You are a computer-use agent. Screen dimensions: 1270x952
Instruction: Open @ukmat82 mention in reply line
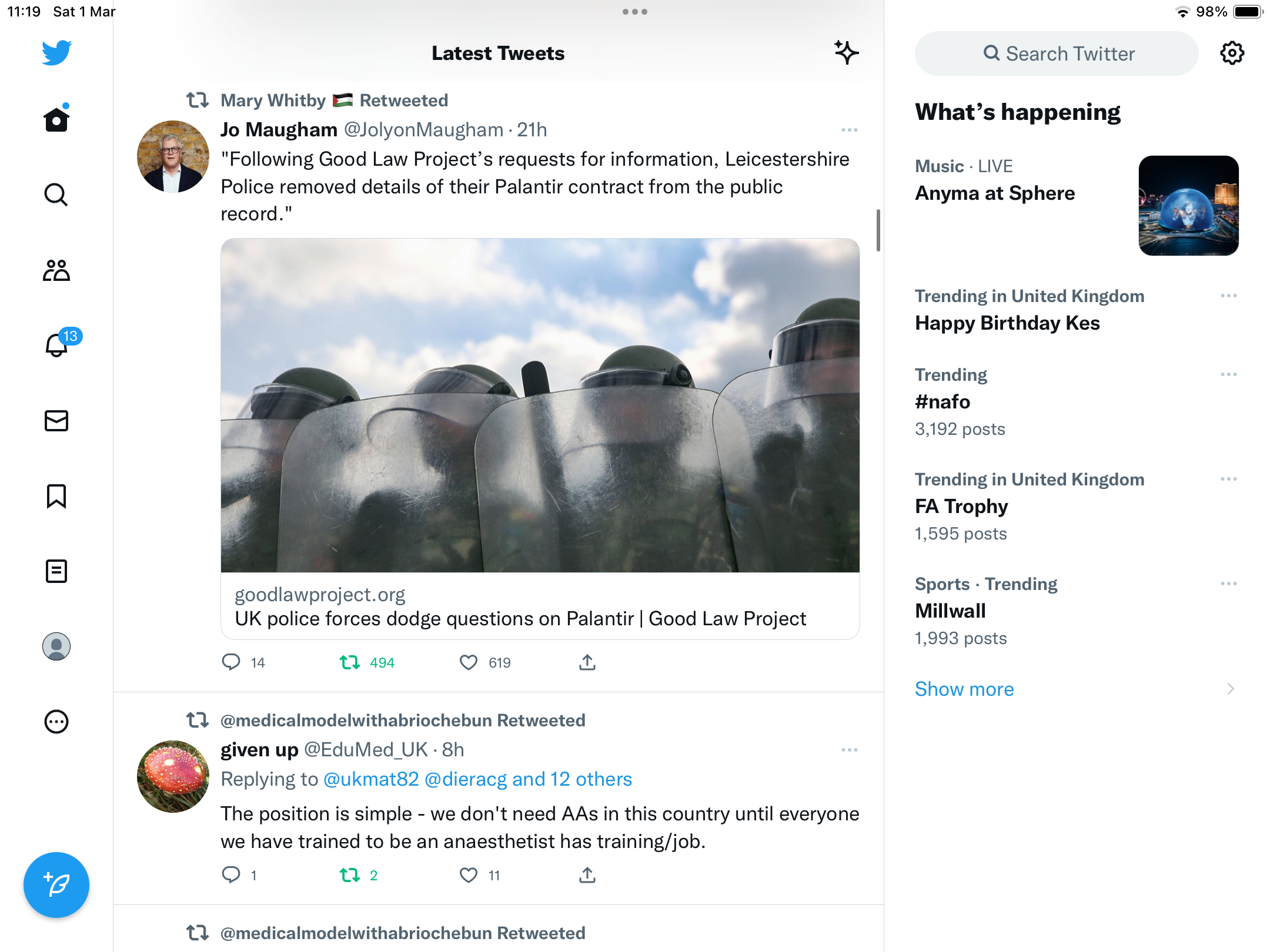click(371, 779)
